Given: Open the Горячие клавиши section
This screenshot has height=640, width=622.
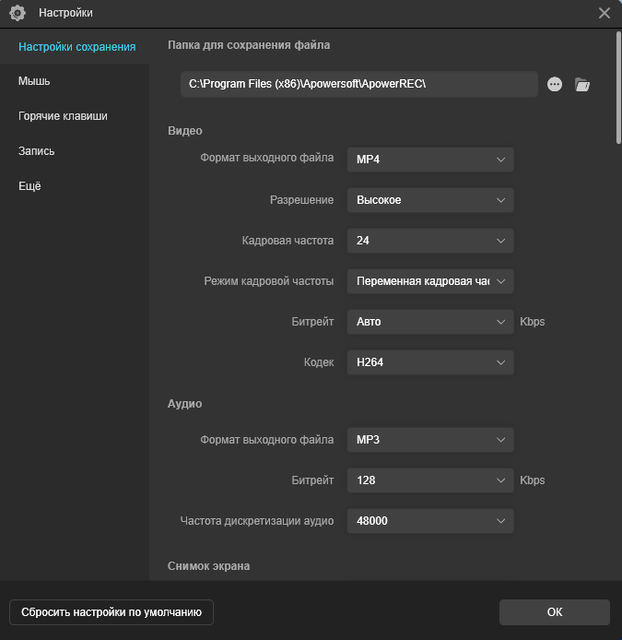Looking at the screenshot, I should click(63, 116).
